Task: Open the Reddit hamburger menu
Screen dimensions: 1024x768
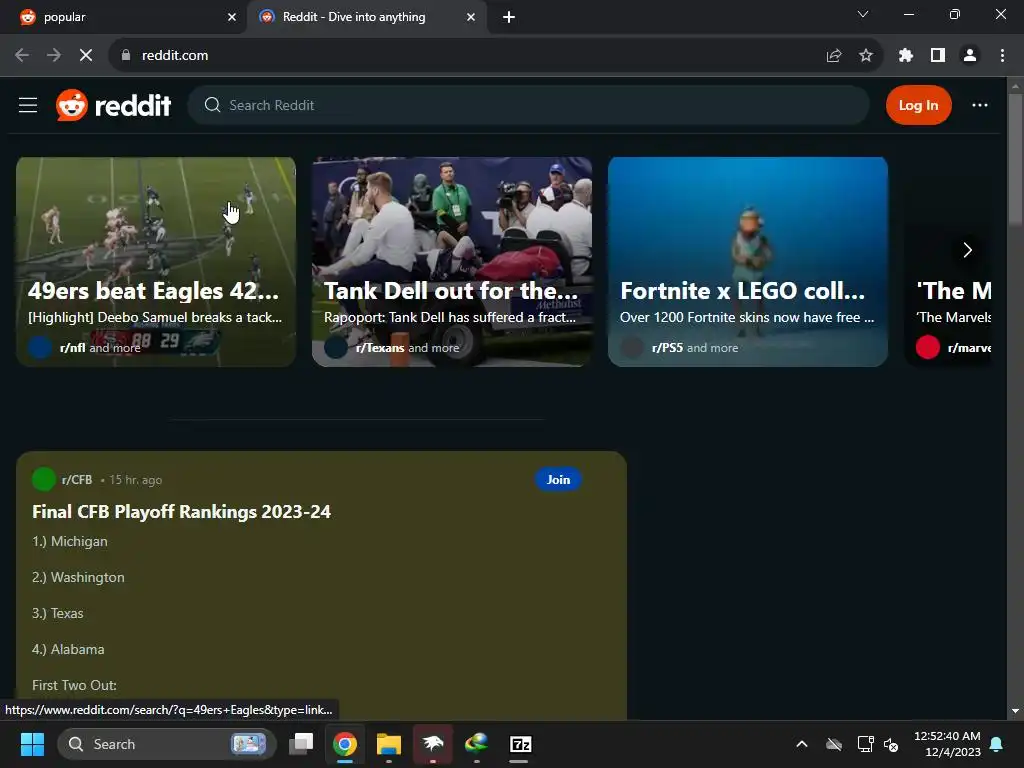Action: (x=27, y=105)
